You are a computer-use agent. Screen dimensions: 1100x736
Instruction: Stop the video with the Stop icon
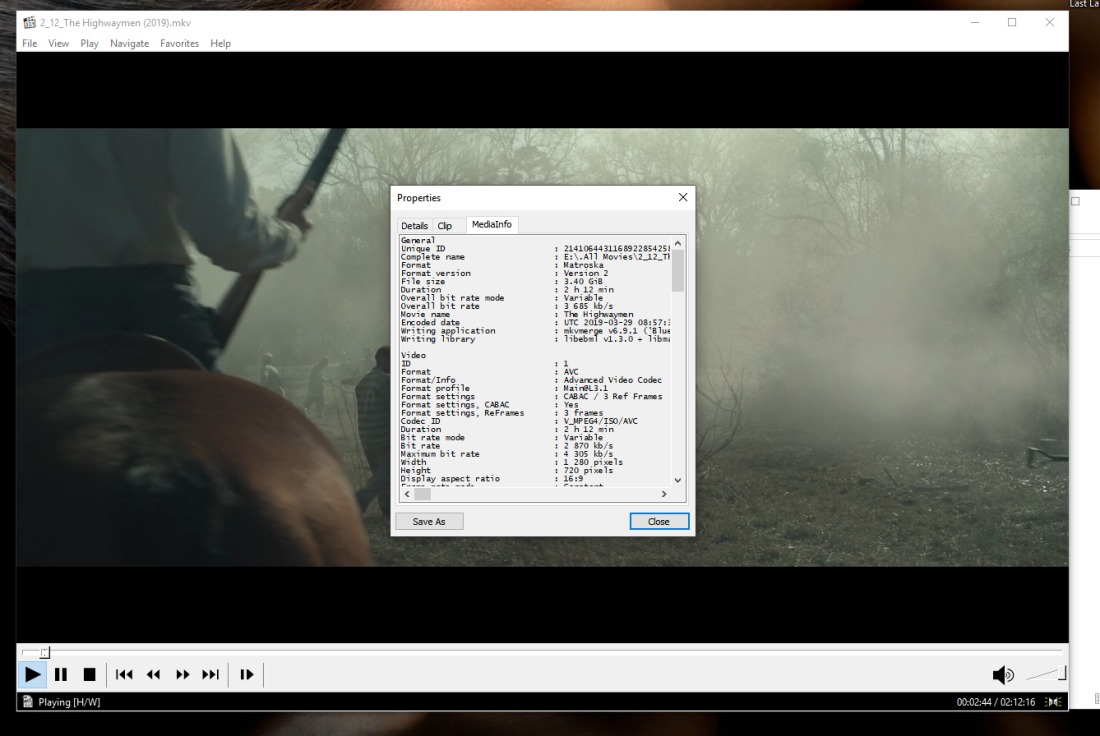(89, 675)
